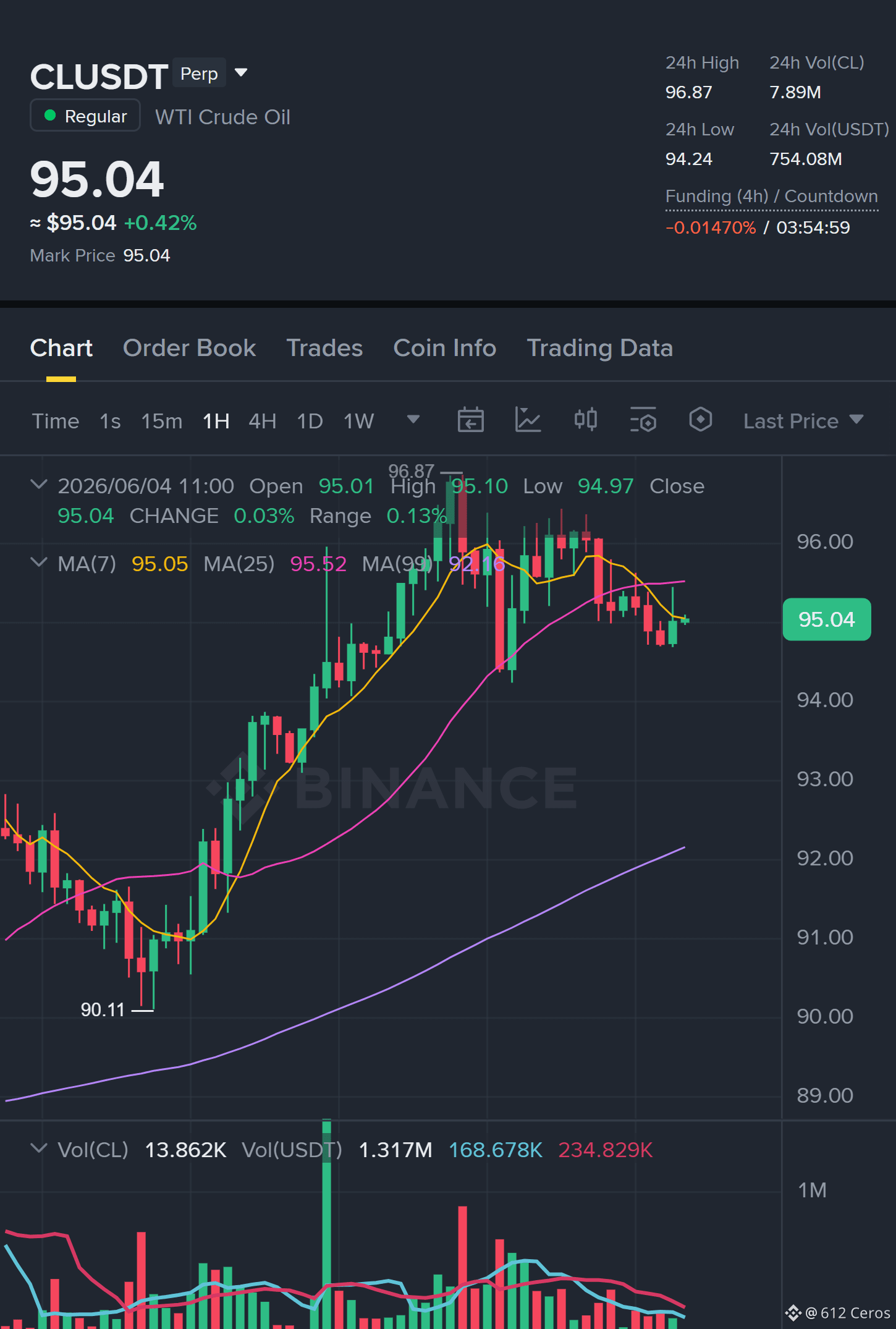Open the chart indicators line-graph icon
Viewport: 896px width, 1329px height.
pos(528,420)
